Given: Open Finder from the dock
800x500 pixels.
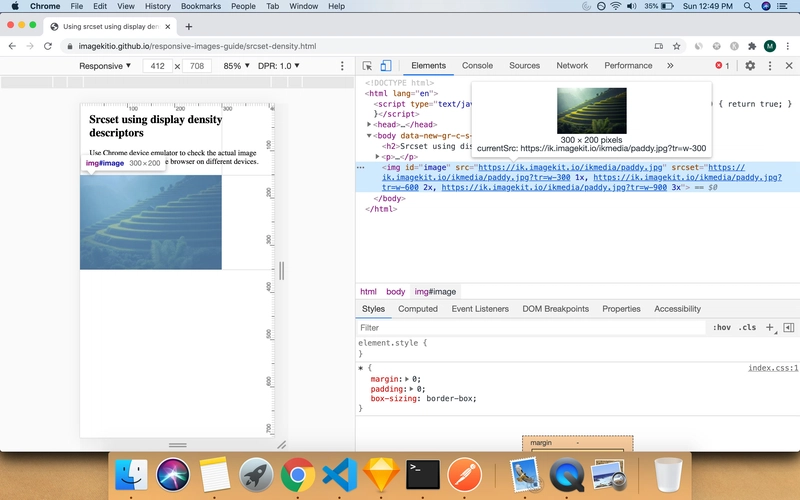Looking at the screenshot, I should tap(131, 475).
